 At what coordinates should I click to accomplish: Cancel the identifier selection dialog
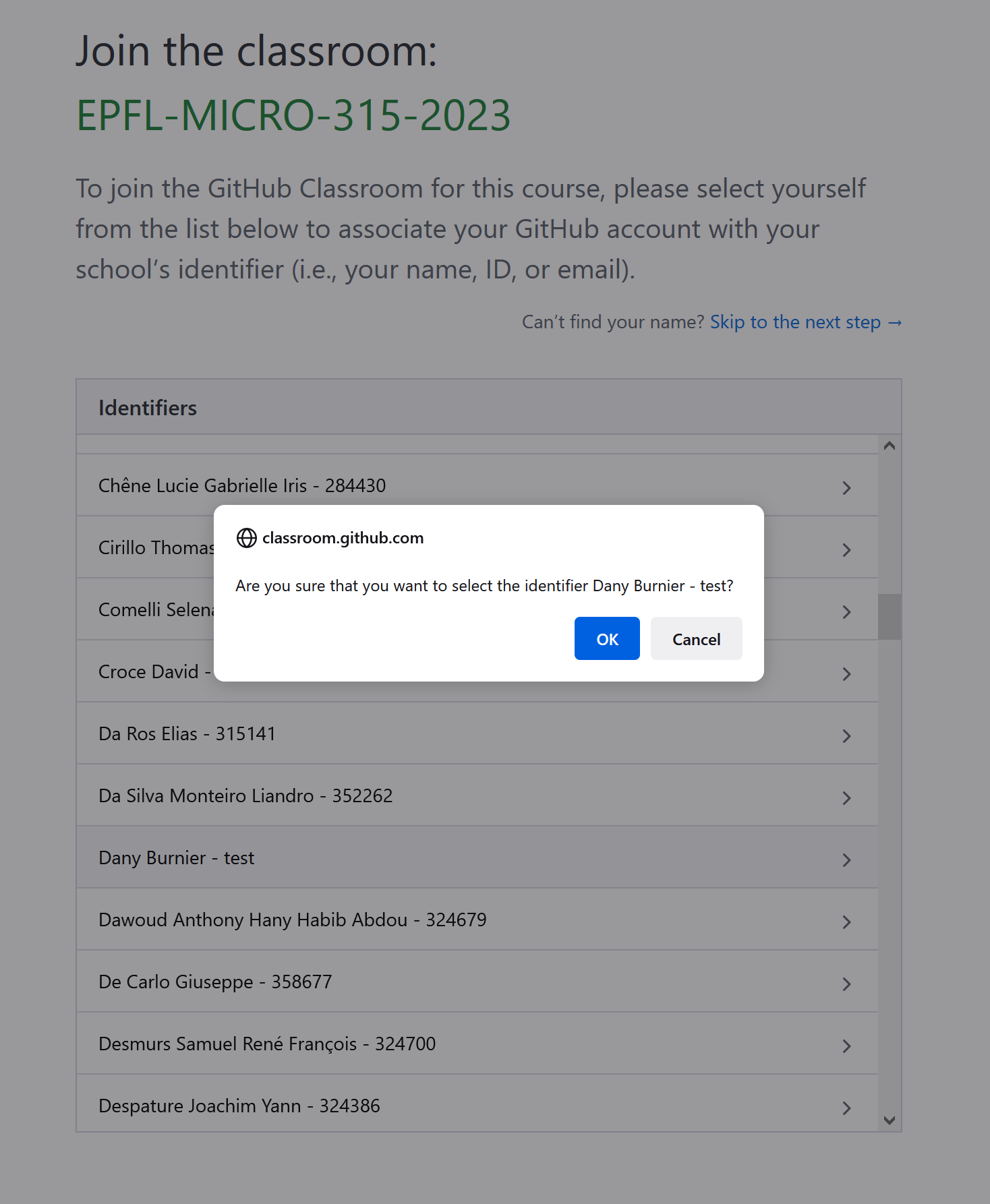[x=696, y=638]
